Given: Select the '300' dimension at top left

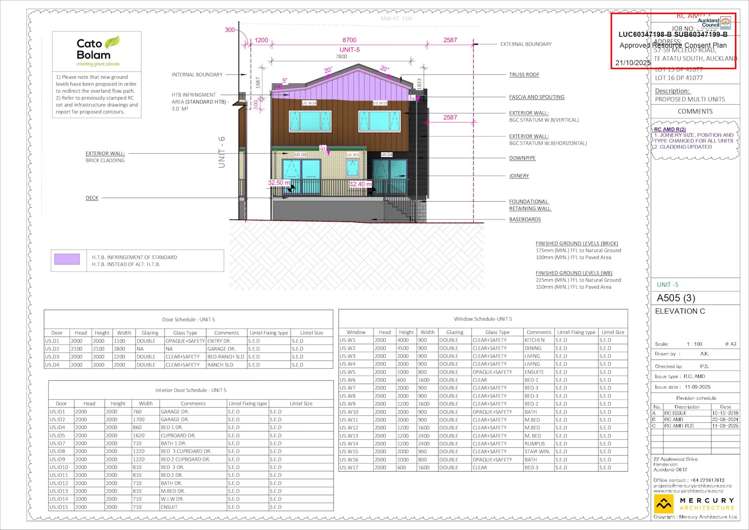Looking at the screenshot, I should click(x=230, y=30).
